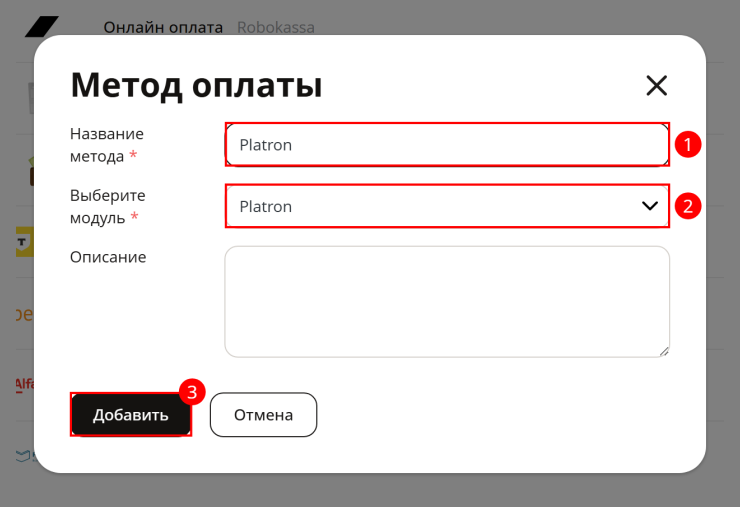Open the Выберите модуль dropdown
Viewport: 740px width, 507px height.
(x=447, y=206)
